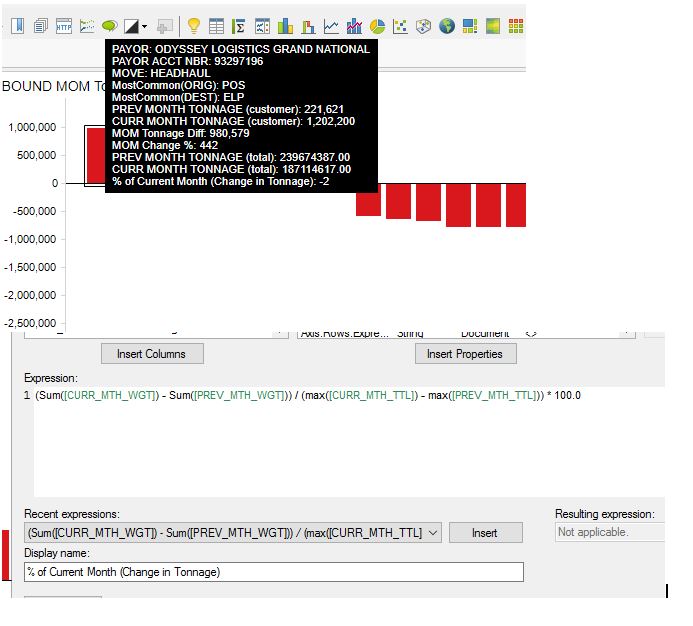The width and height of the screenshot is (693, 626).
Task: Expand the black-white square toolbar dropdown arrow
Action: pos(145,27)
